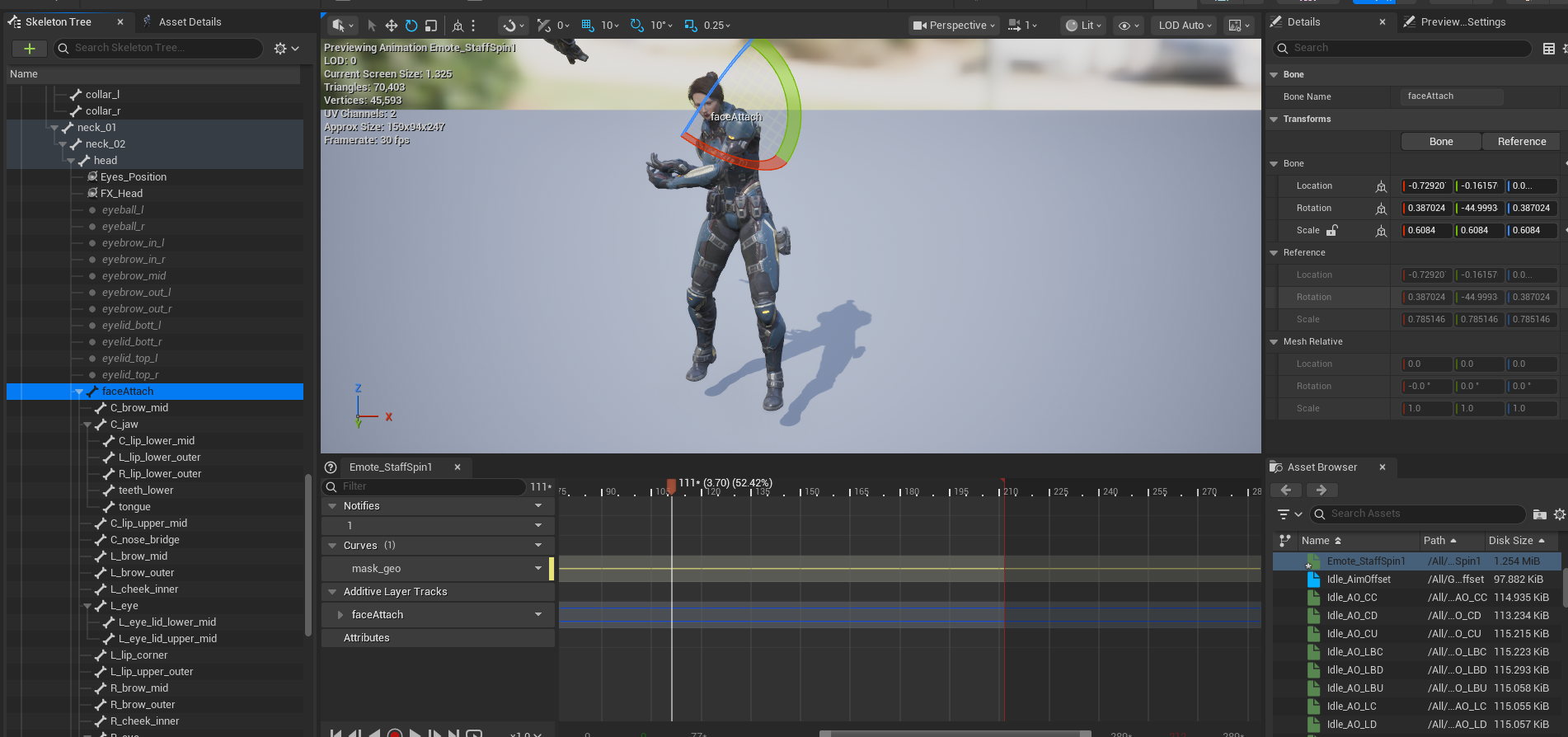Click the Search Skeleton Tree input field

(165, 48)
